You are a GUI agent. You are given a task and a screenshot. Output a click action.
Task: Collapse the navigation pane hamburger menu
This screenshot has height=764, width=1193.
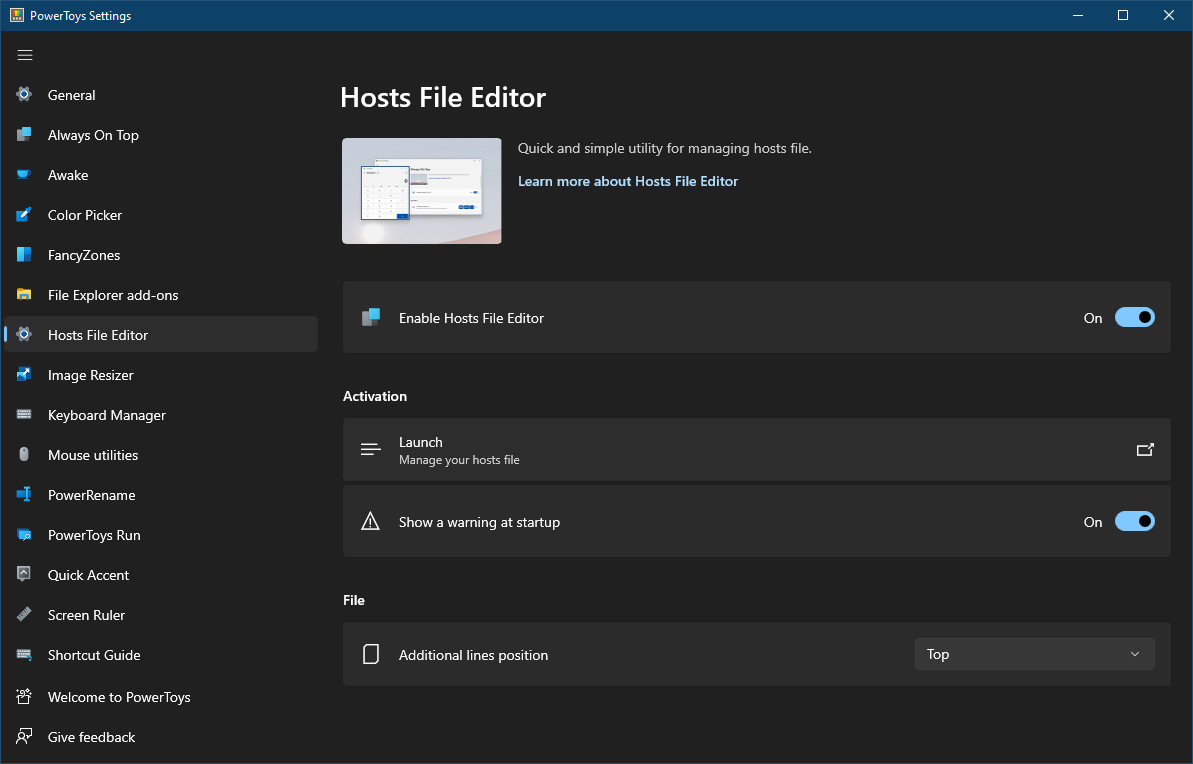pyautogui.click(x=25, y=55)
